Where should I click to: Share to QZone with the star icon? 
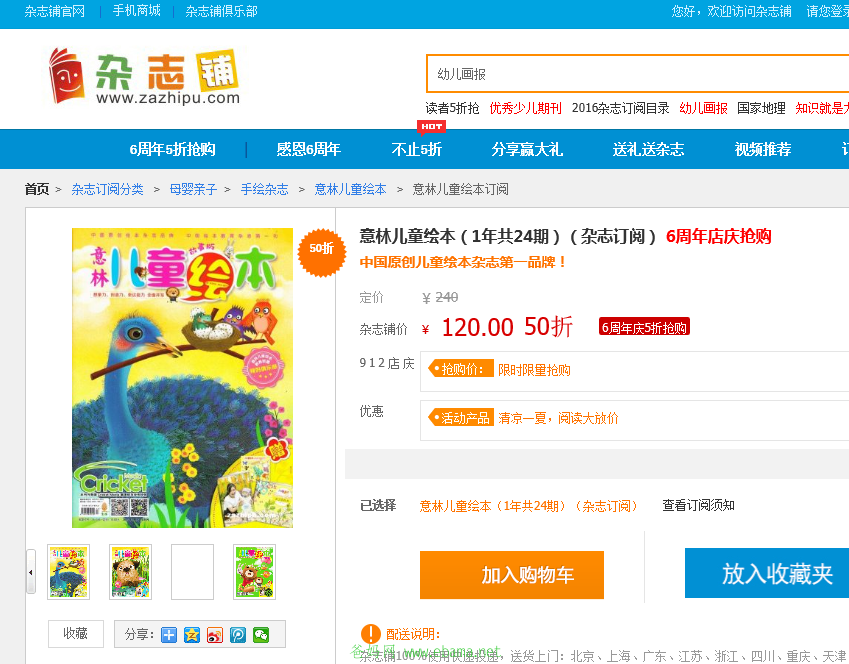pyautogui.click(x=192, y=635)
